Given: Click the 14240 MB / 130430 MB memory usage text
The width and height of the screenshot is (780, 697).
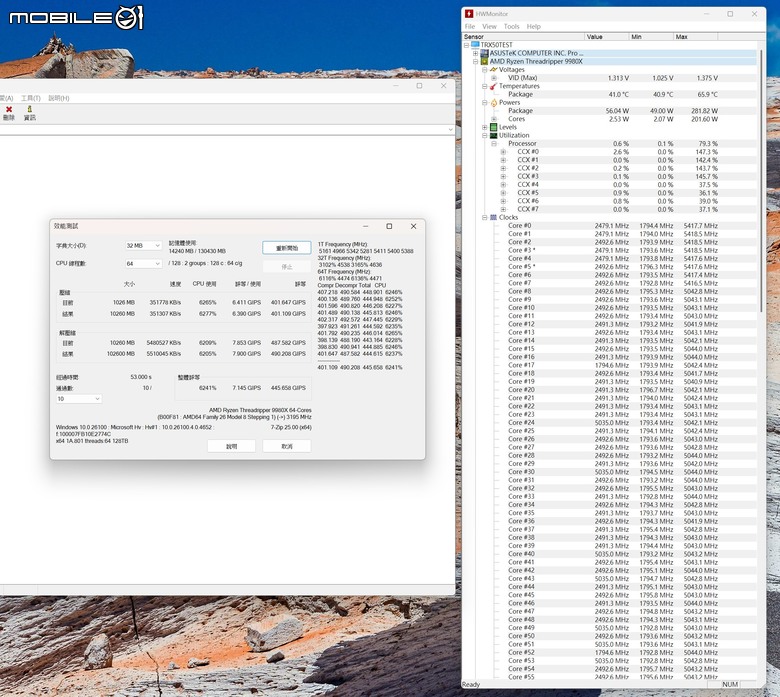Looking at the screenshot, I should (197, 251).
